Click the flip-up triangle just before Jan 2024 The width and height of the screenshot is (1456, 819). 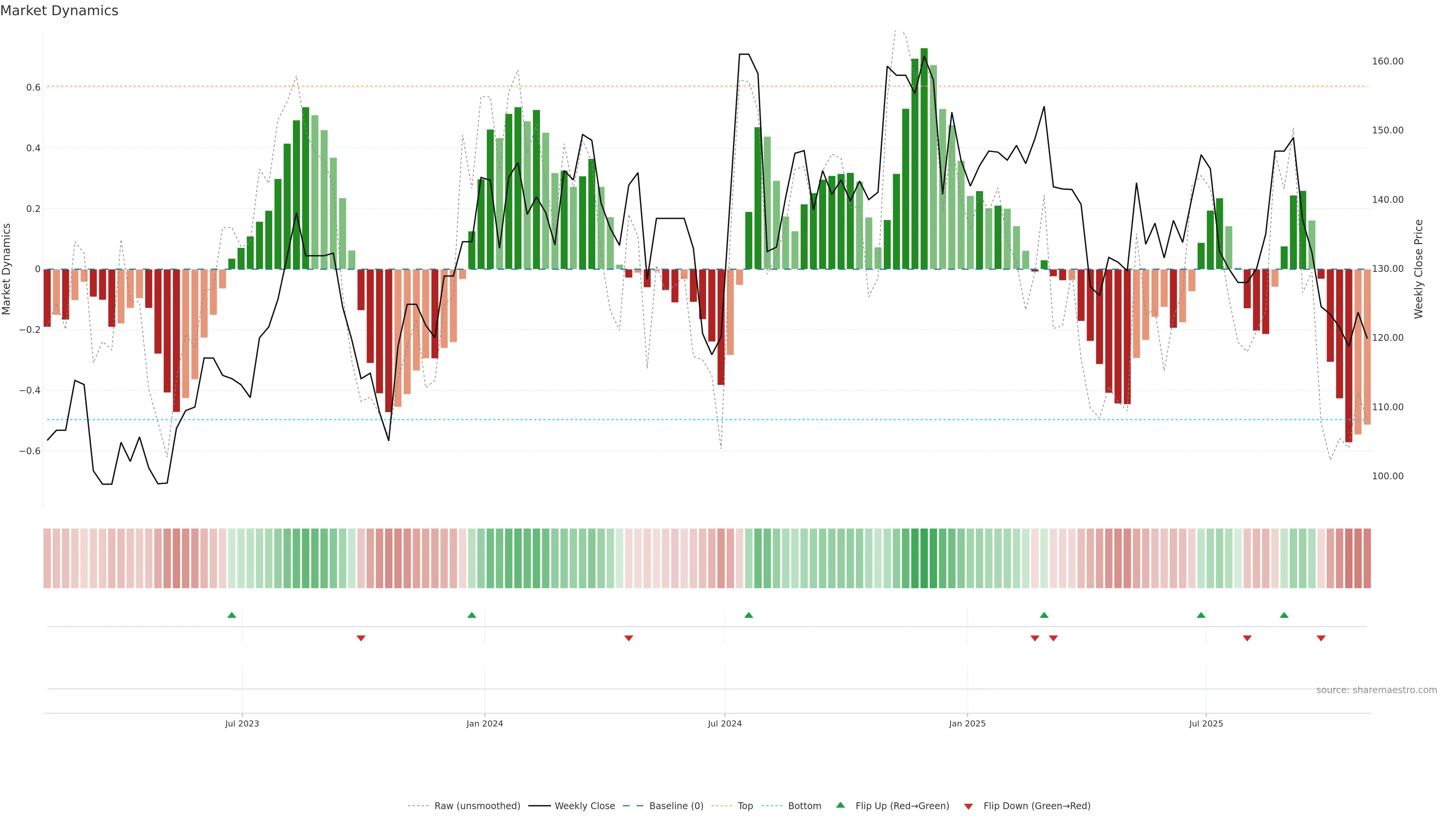472,615
